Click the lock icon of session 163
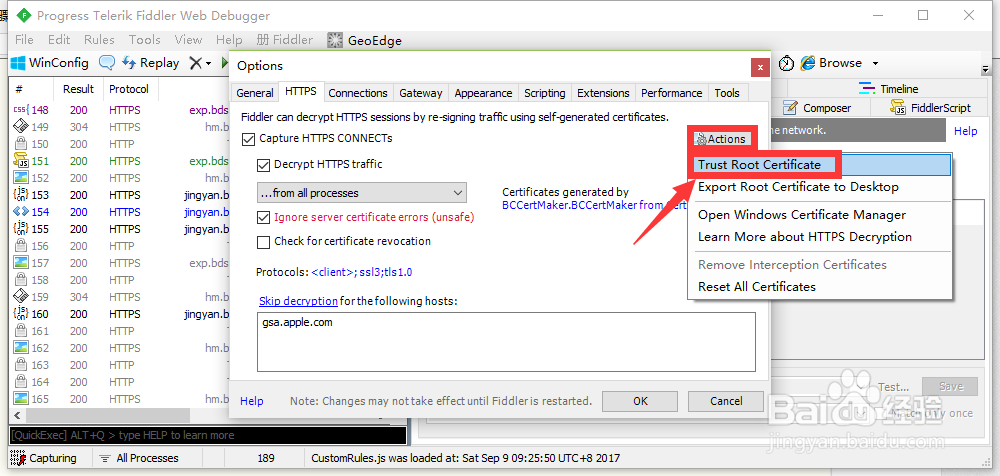The width and height of the screenshot is (1000, 476). (x=20, y=364)
